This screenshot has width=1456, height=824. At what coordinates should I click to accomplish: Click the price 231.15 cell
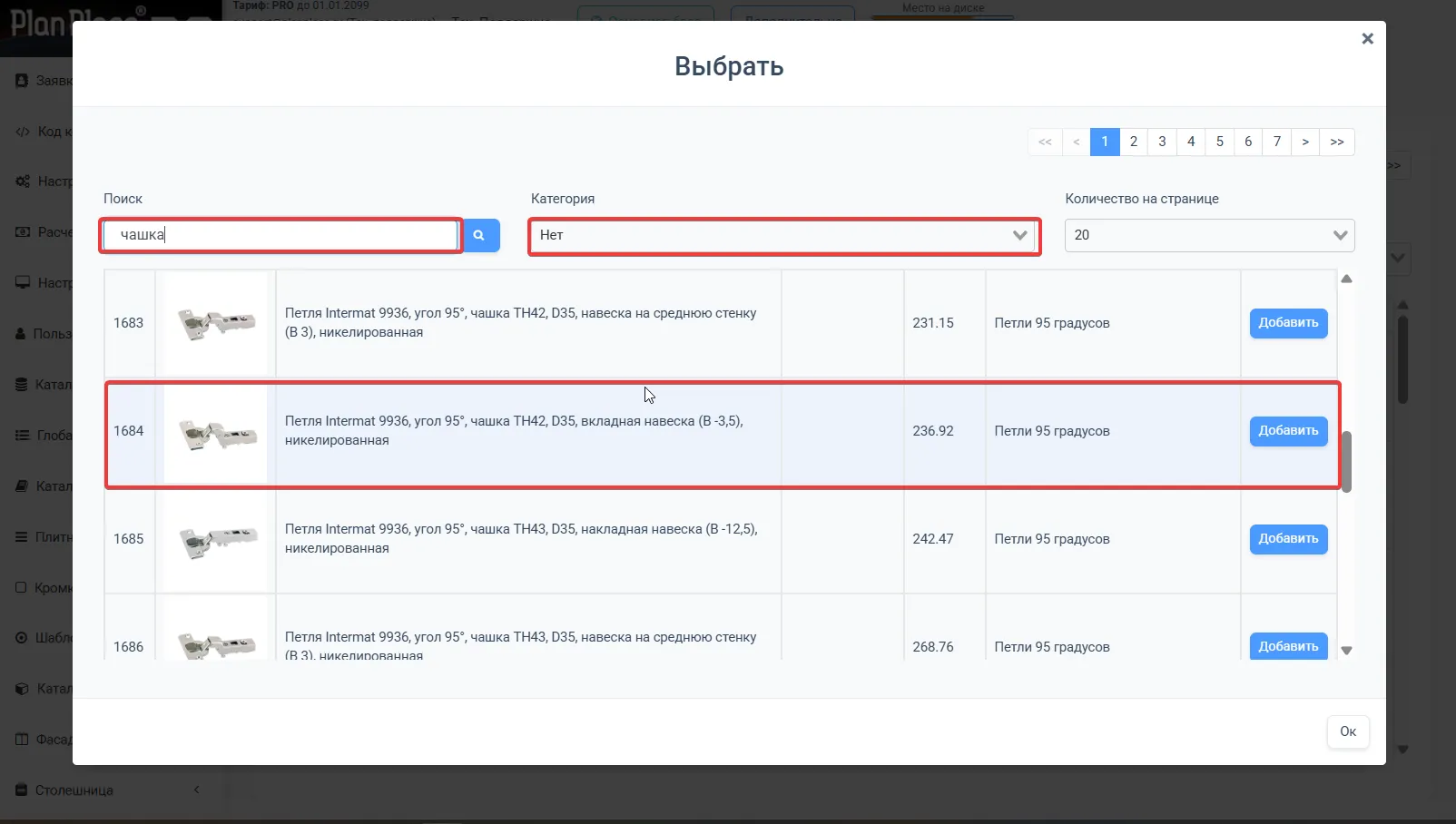coord(944,323)
